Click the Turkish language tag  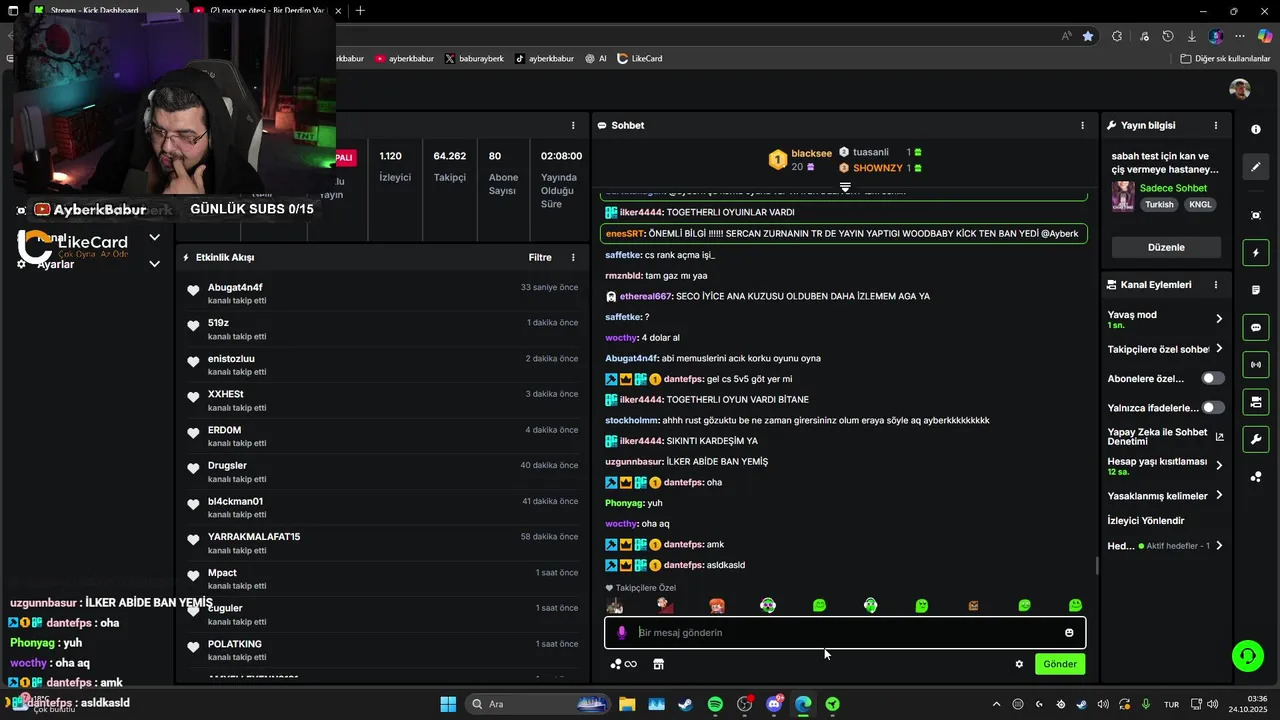[x=1159, y=204]
